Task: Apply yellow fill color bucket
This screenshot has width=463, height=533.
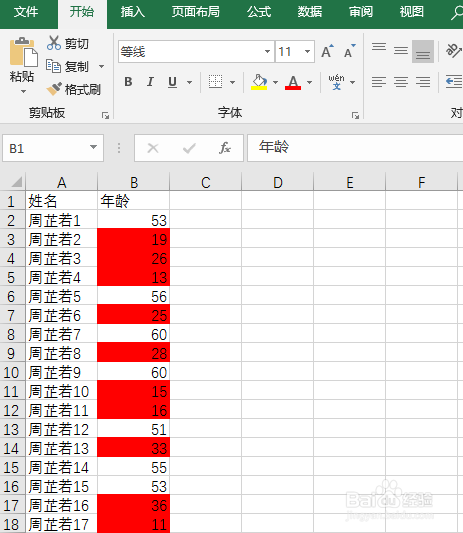Action: pyautogui.click(x=259, y=82)
